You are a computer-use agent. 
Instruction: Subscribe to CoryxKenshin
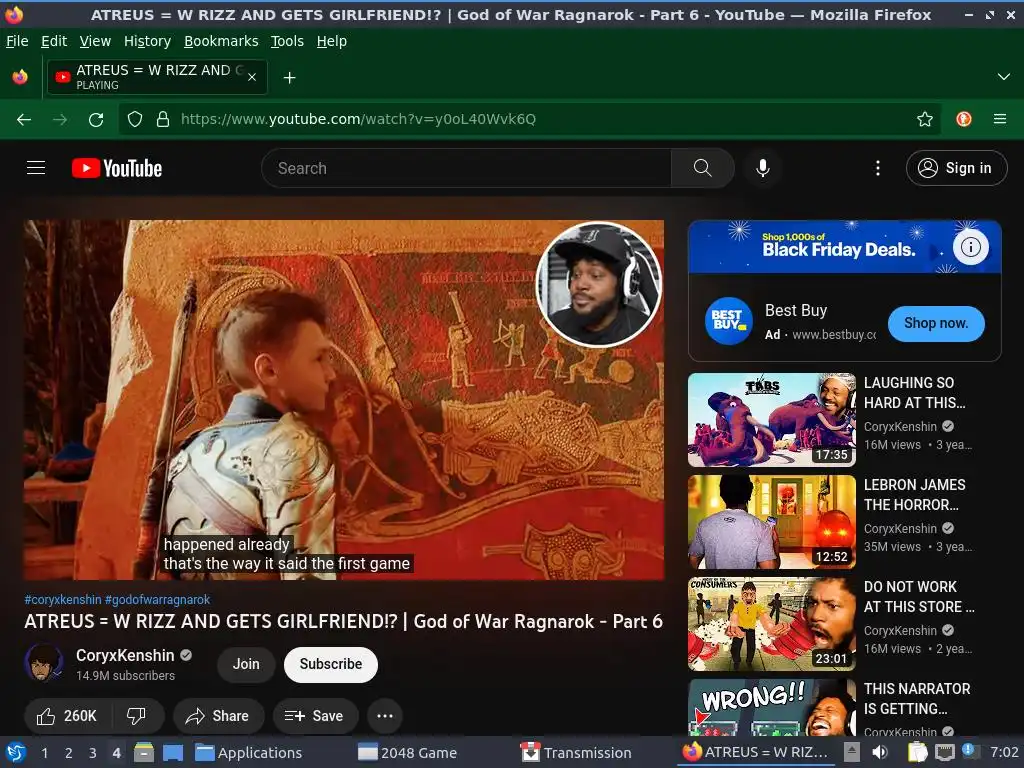point(330,664)
